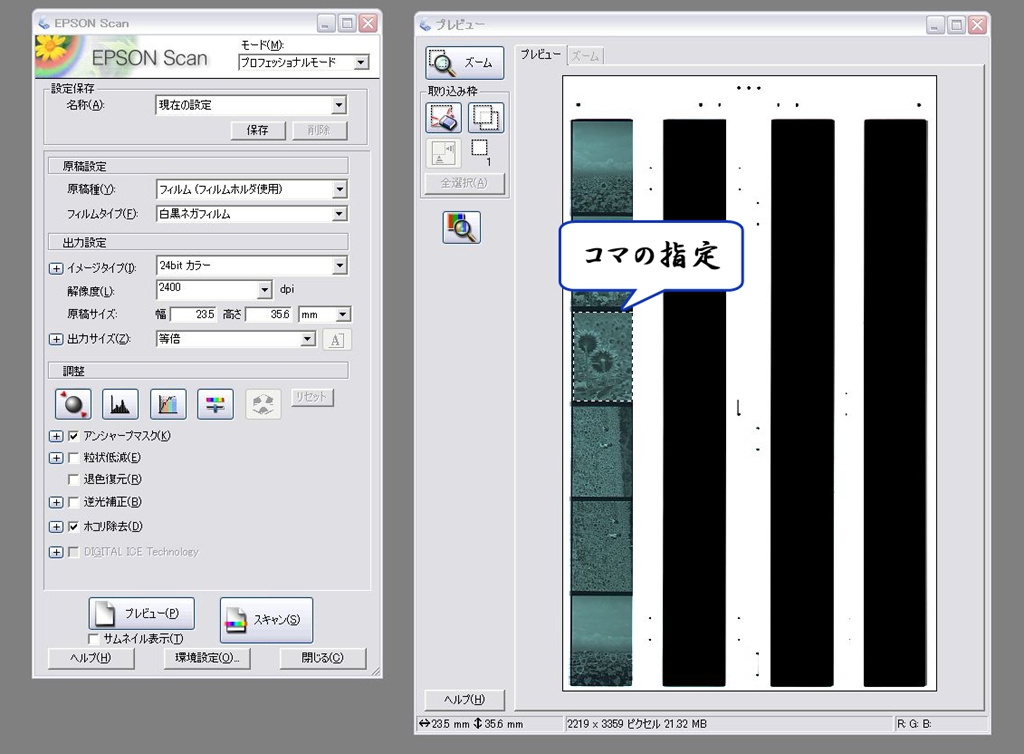The image size is (1024, 754).
Task: Click the bottom frame of the first film strip
Action: click(601, 640)
